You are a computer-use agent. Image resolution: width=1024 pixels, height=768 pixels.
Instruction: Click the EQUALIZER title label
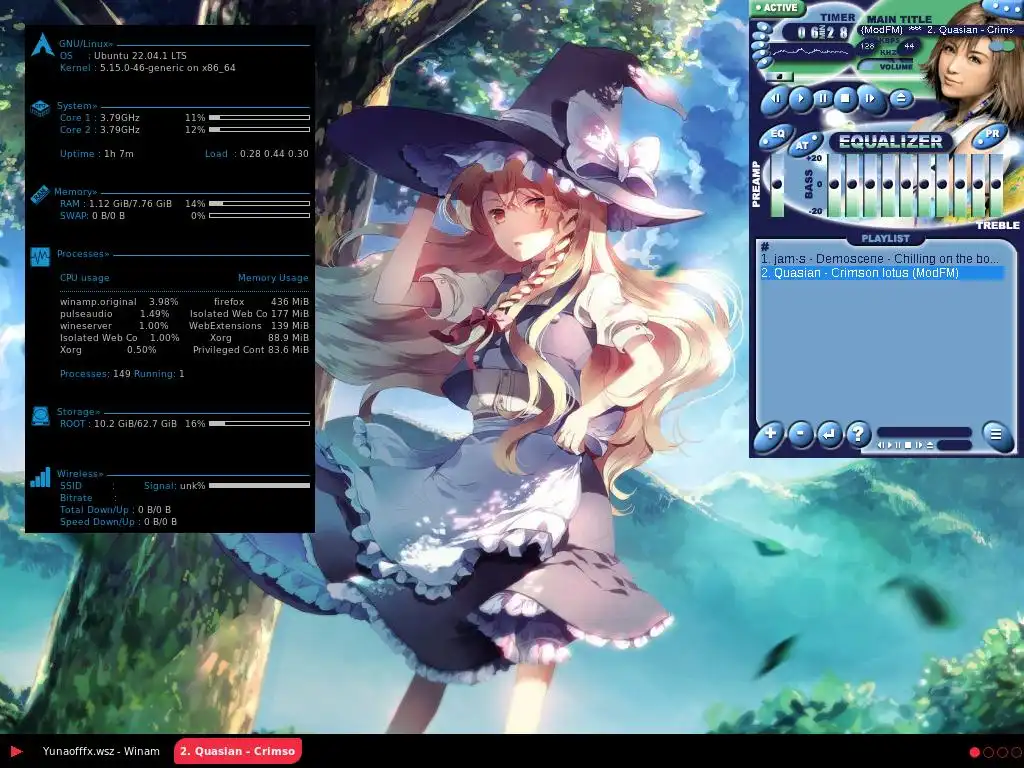click(890, 142)
